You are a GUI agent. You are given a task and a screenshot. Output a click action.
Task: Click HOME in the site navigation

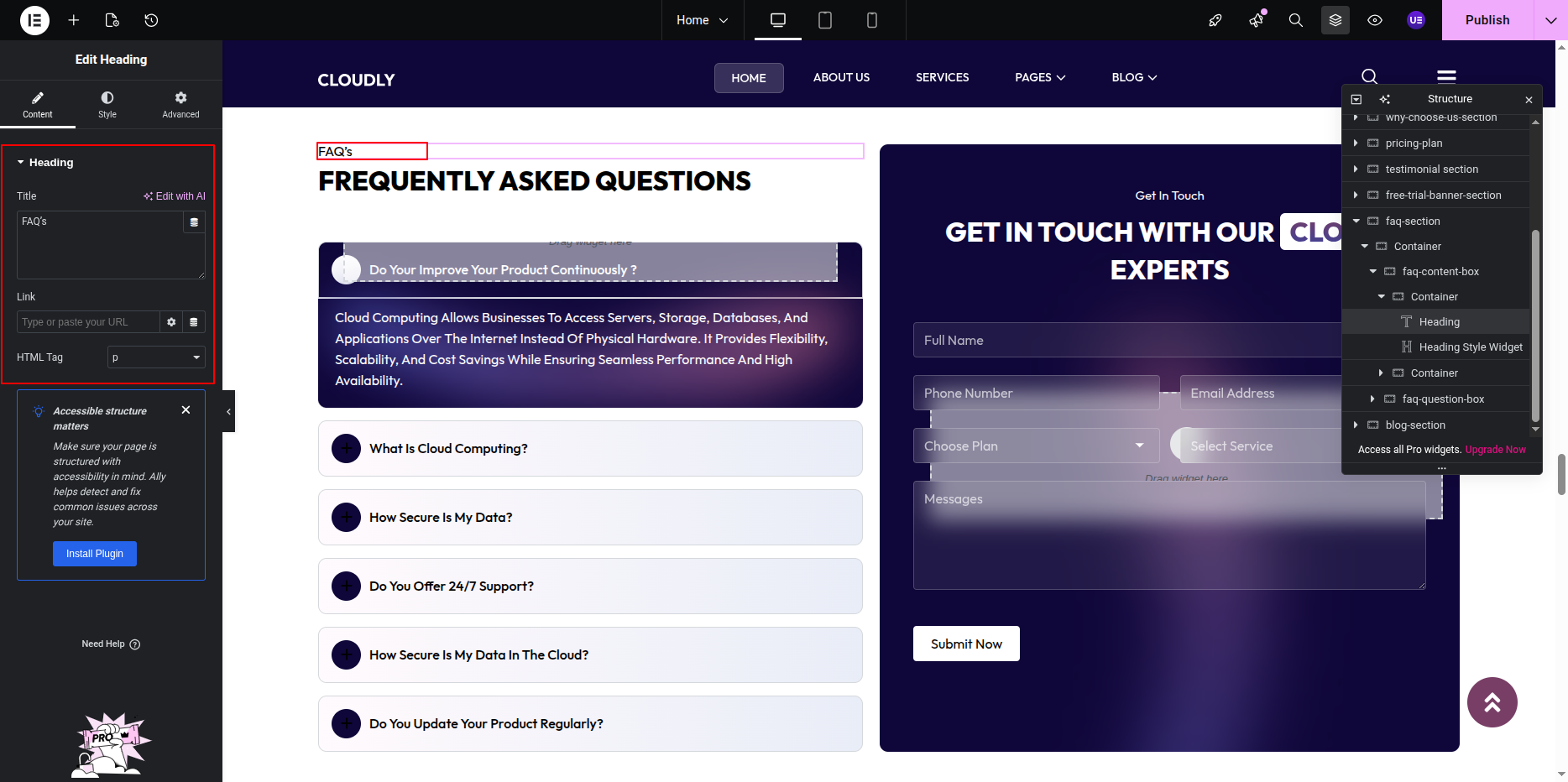click(x=749, y=78)
